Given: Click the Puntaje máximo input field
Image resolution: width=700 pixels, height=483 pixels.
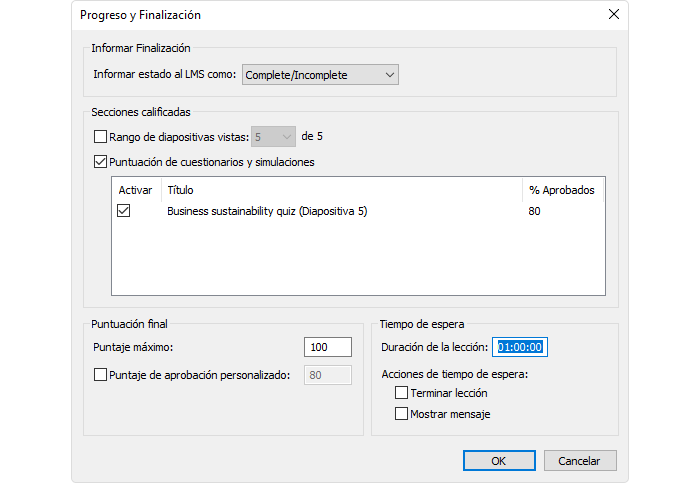Looking at the screenshot, I should click(328, 347).
